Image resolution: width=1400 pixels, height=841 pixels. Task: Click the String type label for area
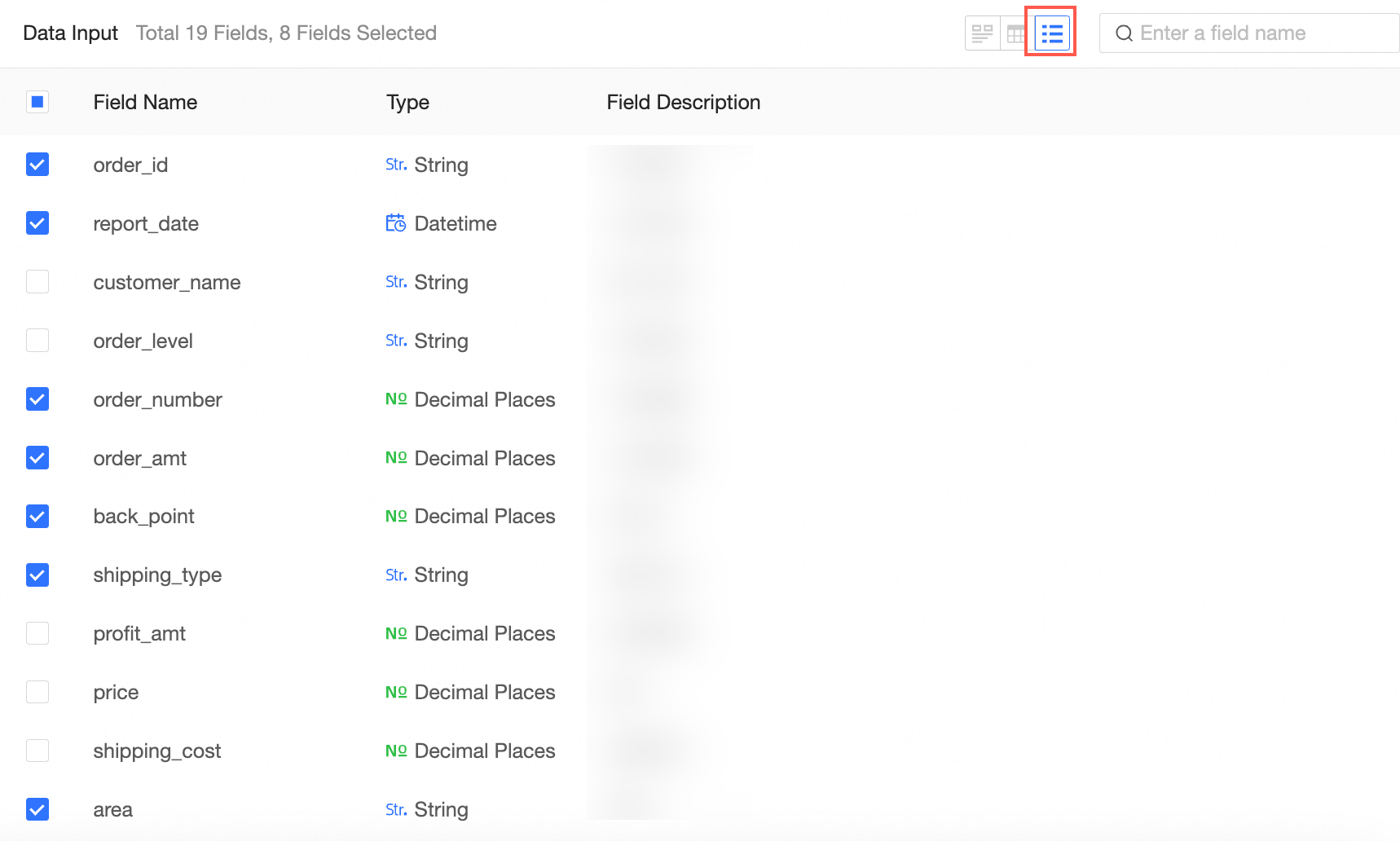(441, 810)
